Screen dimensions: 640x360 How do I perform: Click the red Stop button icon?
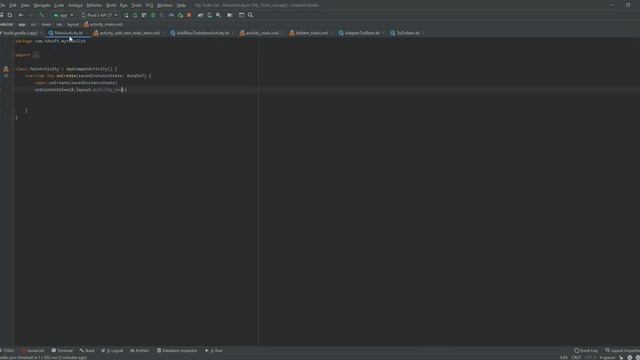[189, 15]
